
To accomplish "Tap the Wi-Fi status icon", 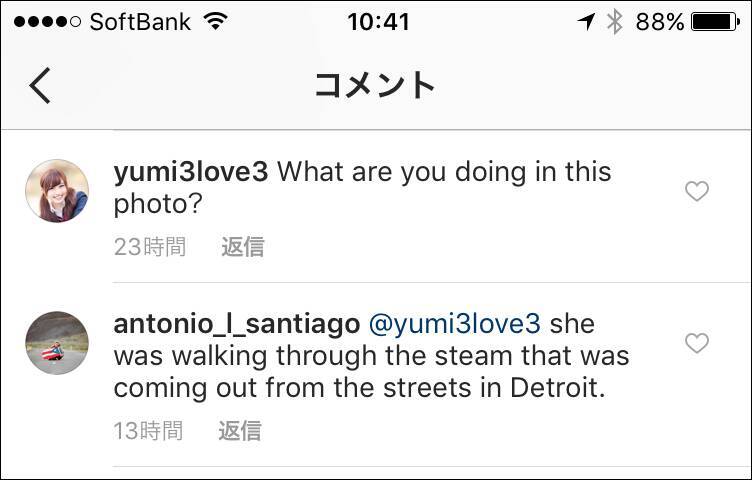I will [214, 22].
